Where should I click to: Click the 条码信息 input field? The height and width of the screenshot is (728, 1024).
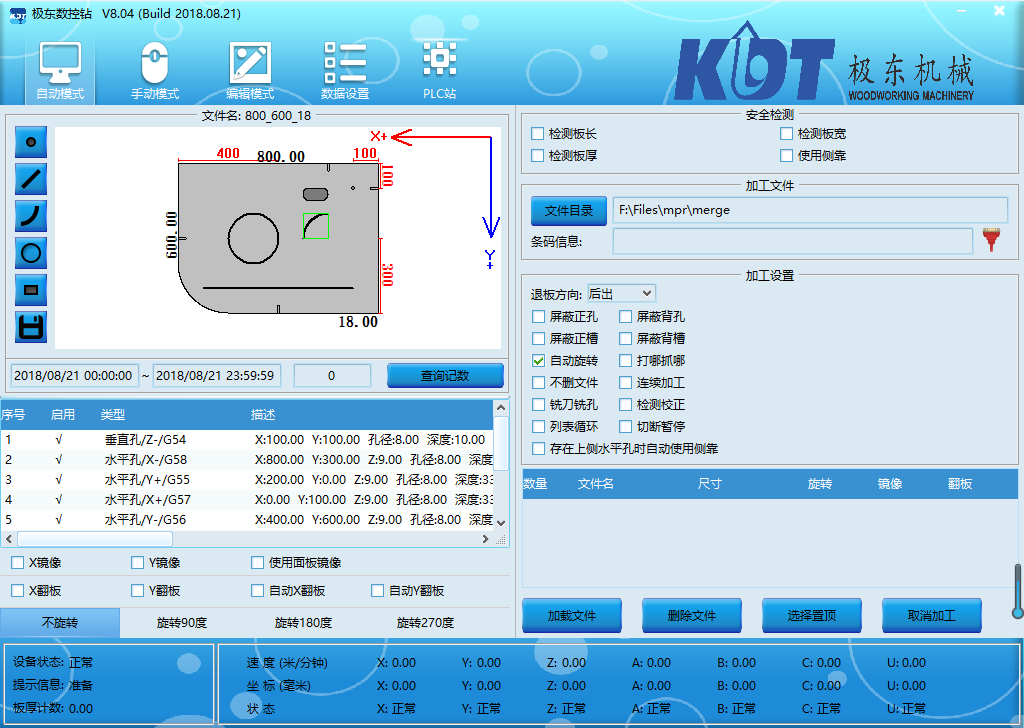coord(792,241)
